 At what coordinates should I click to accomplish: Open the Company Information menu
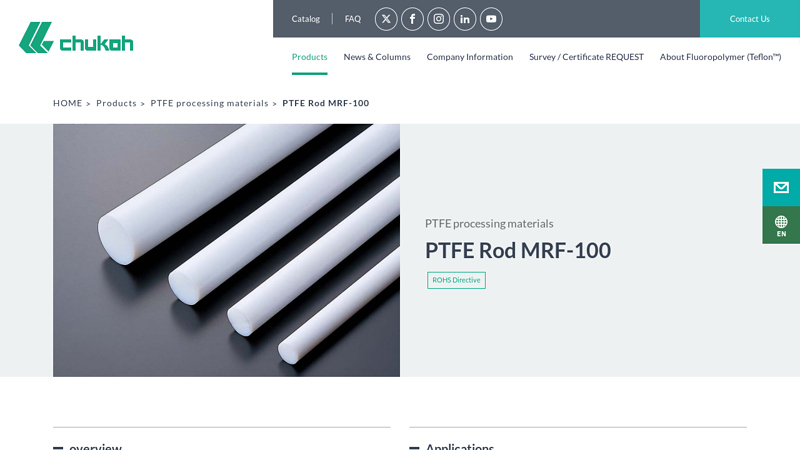pos(469,57)
